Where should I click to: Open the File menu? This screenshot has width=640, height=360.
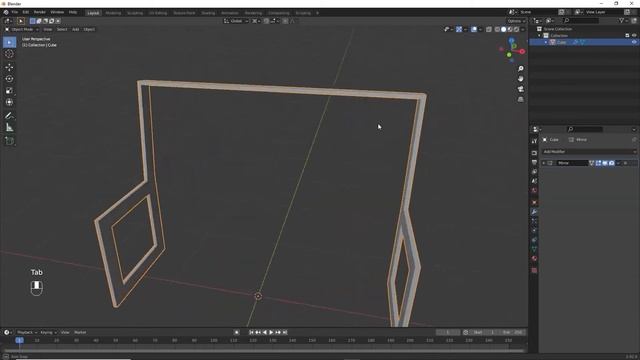tap(15, 12)
